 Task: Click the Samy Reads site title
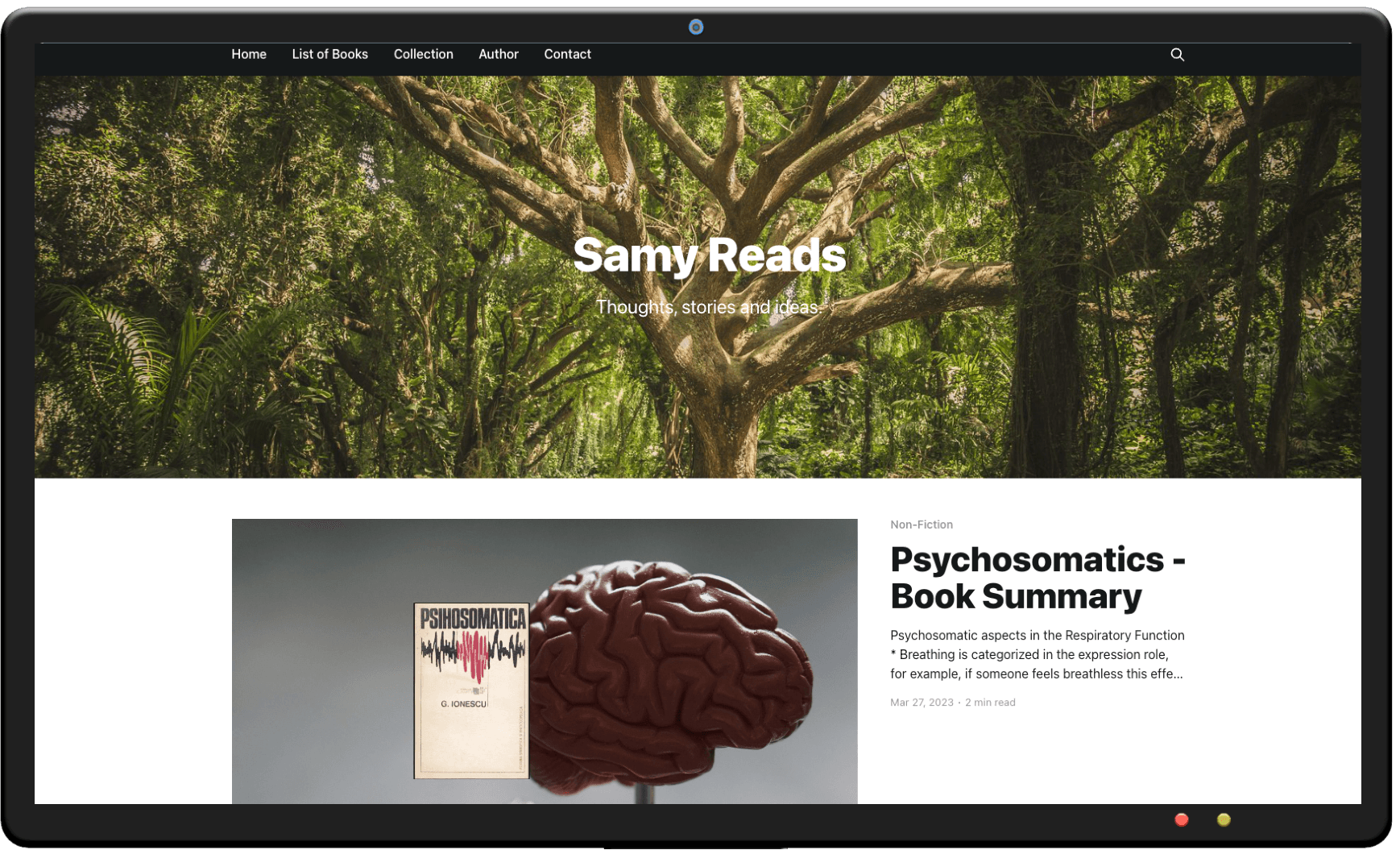pyautogui.click(x=709, y=255)
